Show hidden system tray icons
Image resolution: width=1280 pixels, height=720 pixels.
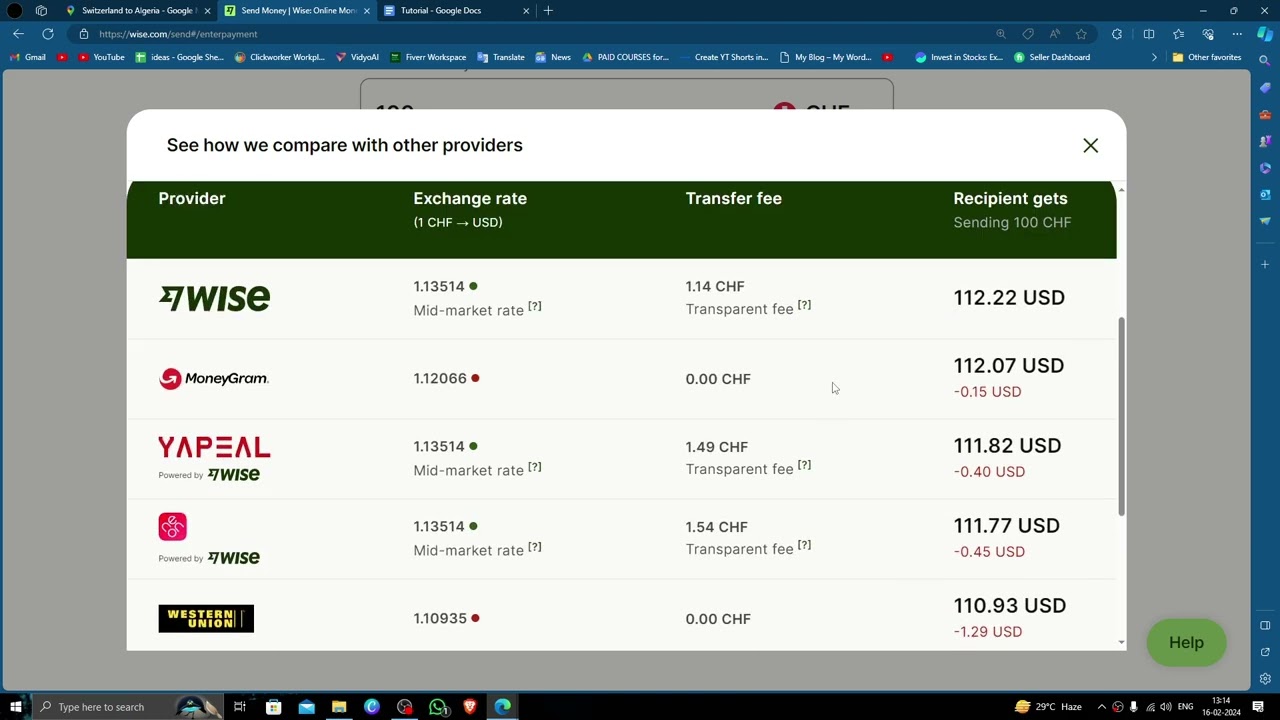coord(1101,707)
